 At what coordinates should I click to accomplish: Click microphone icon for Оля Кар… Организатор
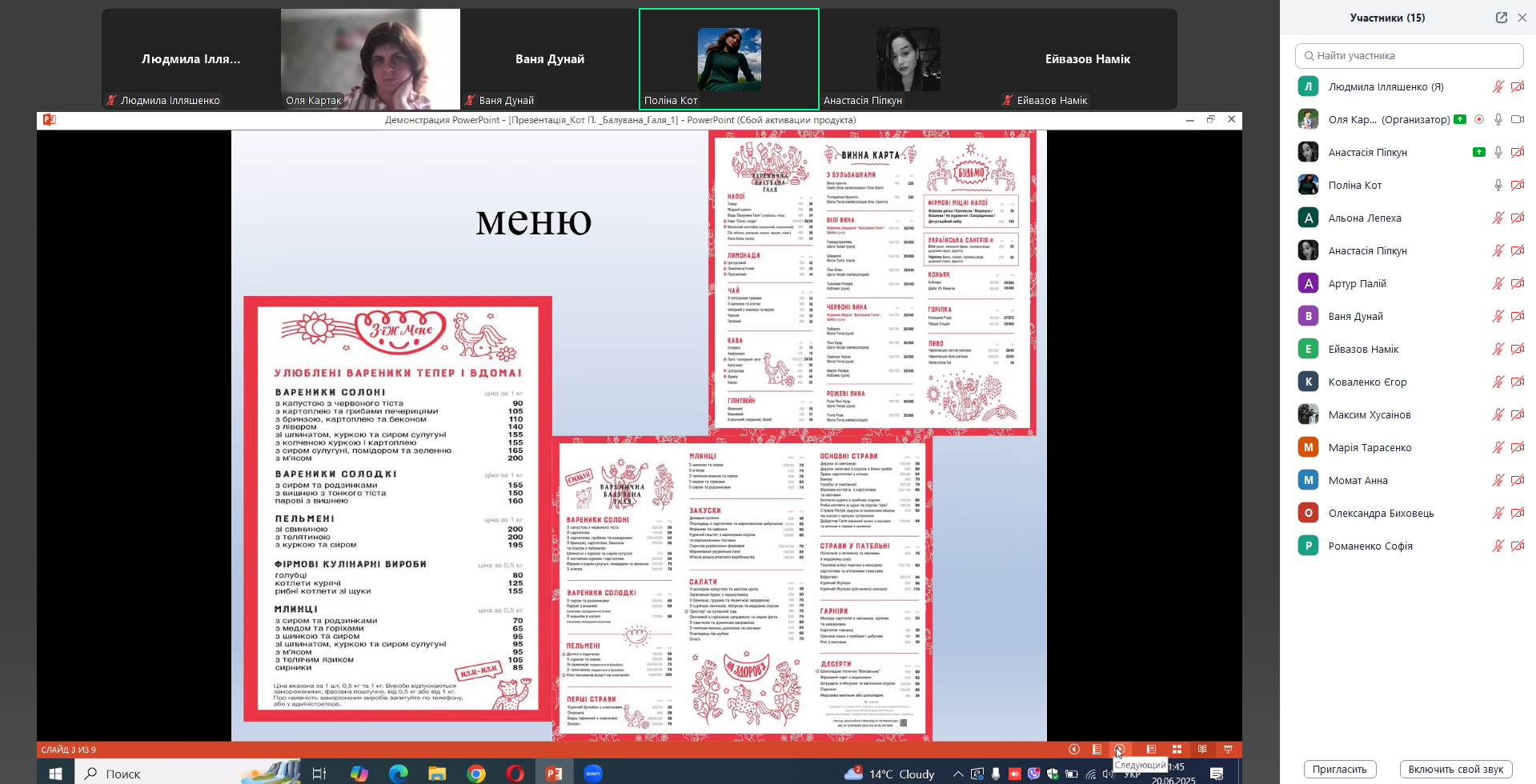pyautogui.click(x=1498, y=119)
